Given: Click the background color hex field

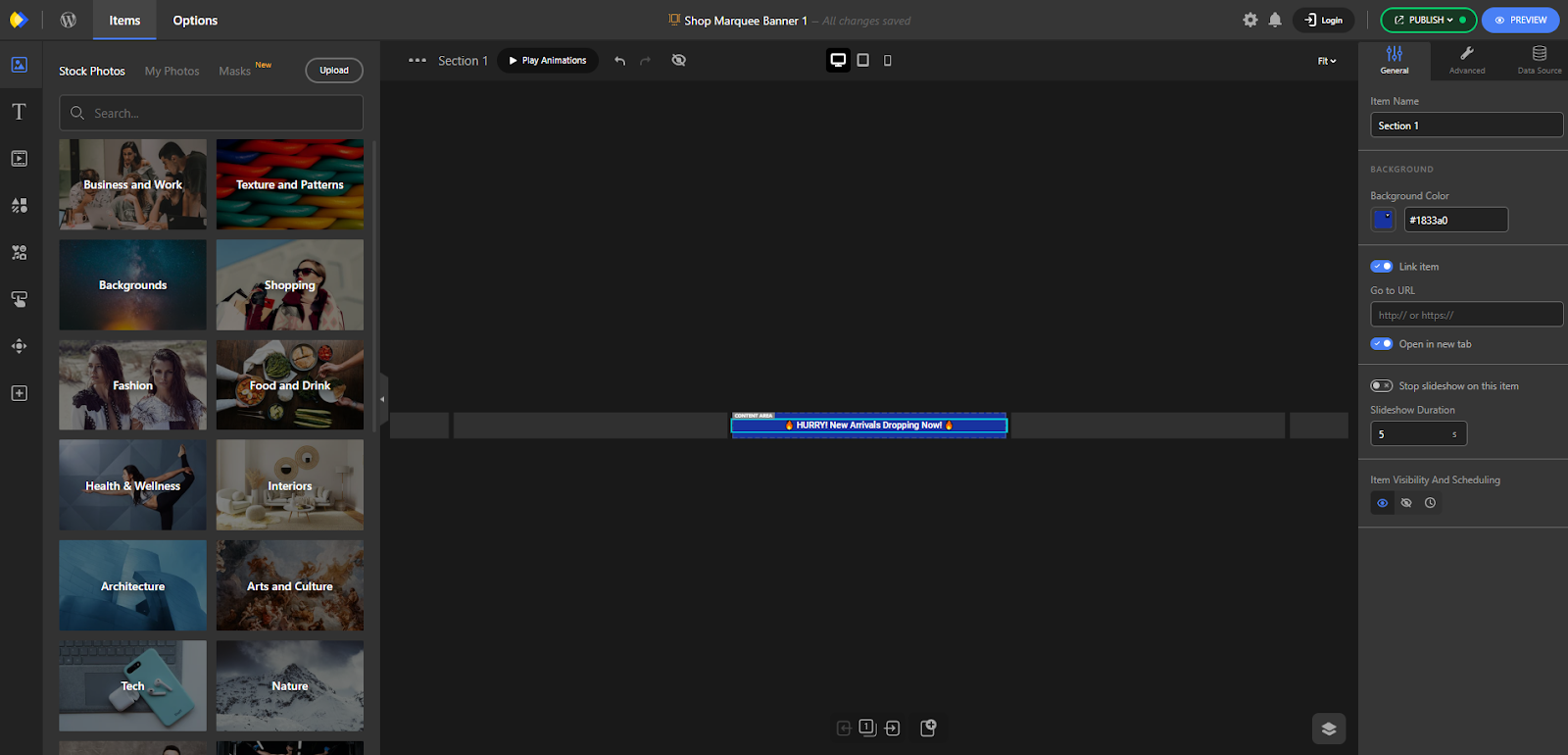Looking at the screenshot, I should (1456, 220).
